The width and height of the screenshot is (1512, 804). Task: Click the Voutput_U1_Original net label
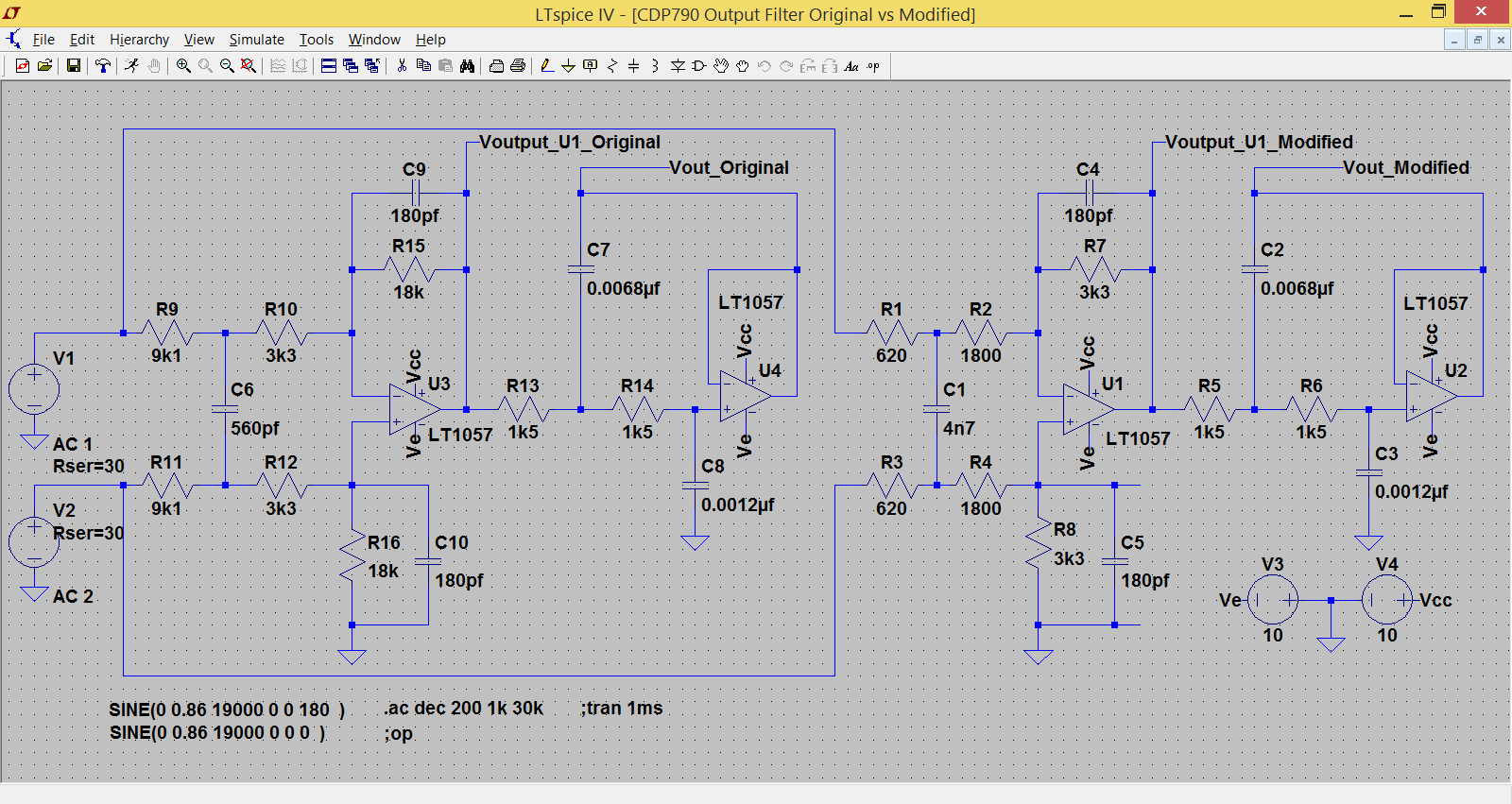tap(570, 143)
